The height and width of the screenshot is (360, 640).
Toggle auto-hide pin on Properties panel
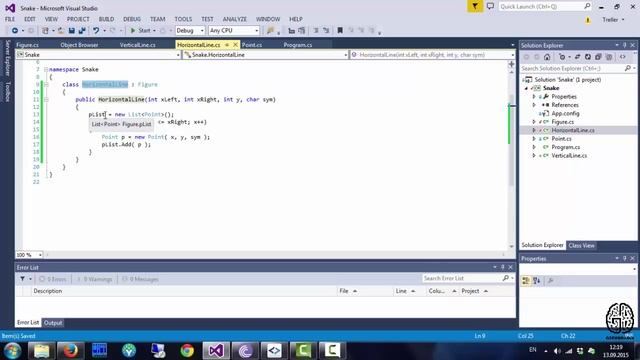point(624,259)
